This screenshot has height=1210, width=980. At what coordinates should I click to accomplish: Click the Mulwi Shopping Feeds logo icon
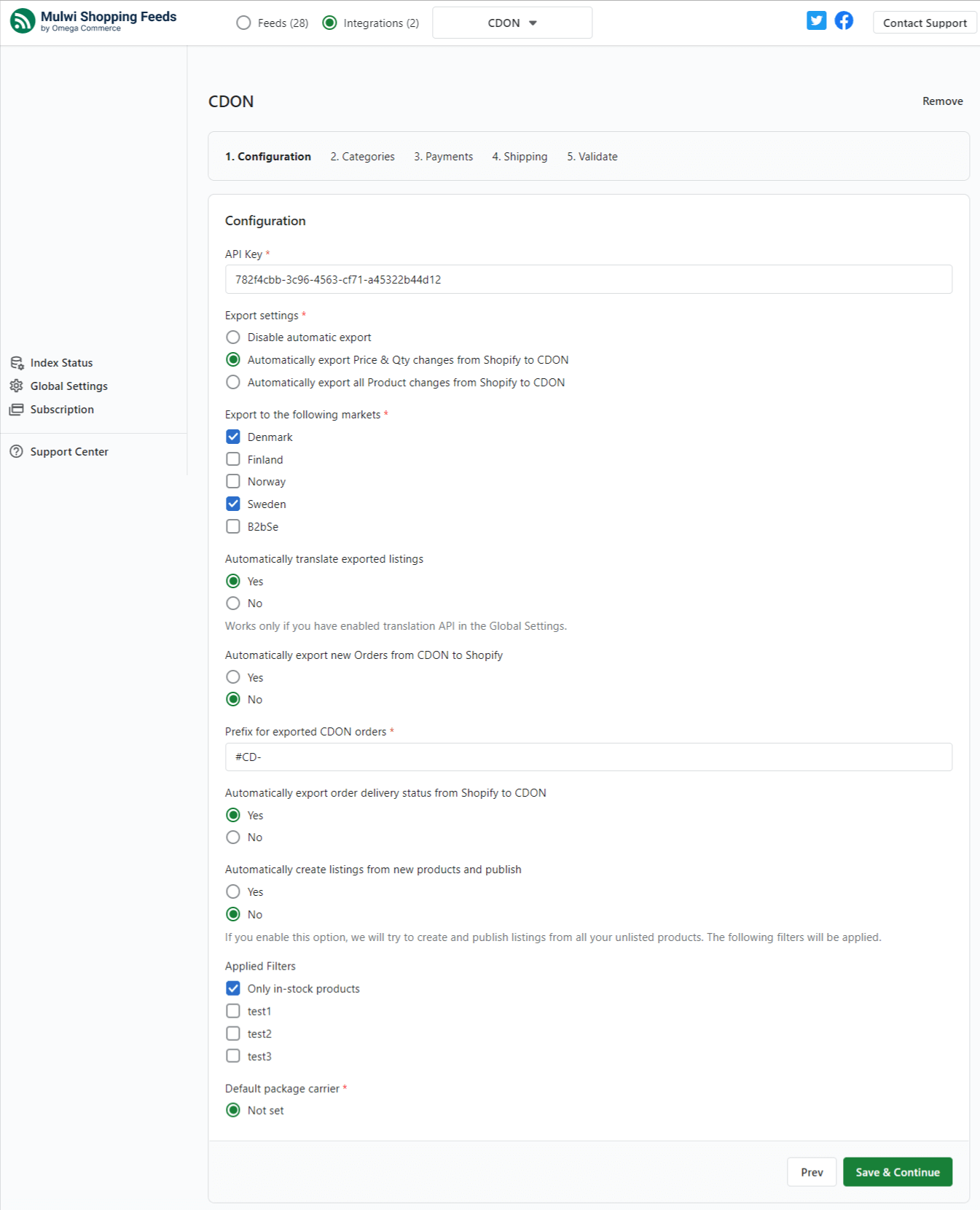click(x=23, y=20)
